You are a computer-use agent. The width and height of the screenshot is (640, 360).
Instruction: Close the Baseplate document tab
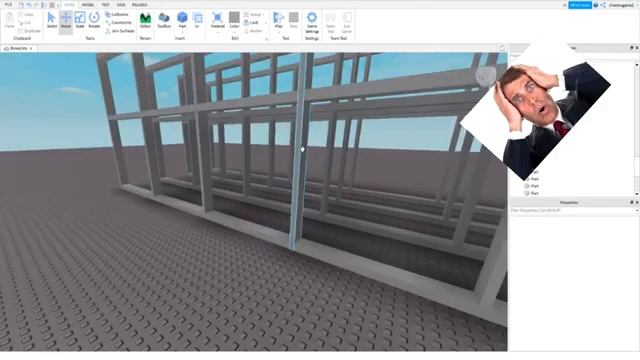(x=31, y=48)
